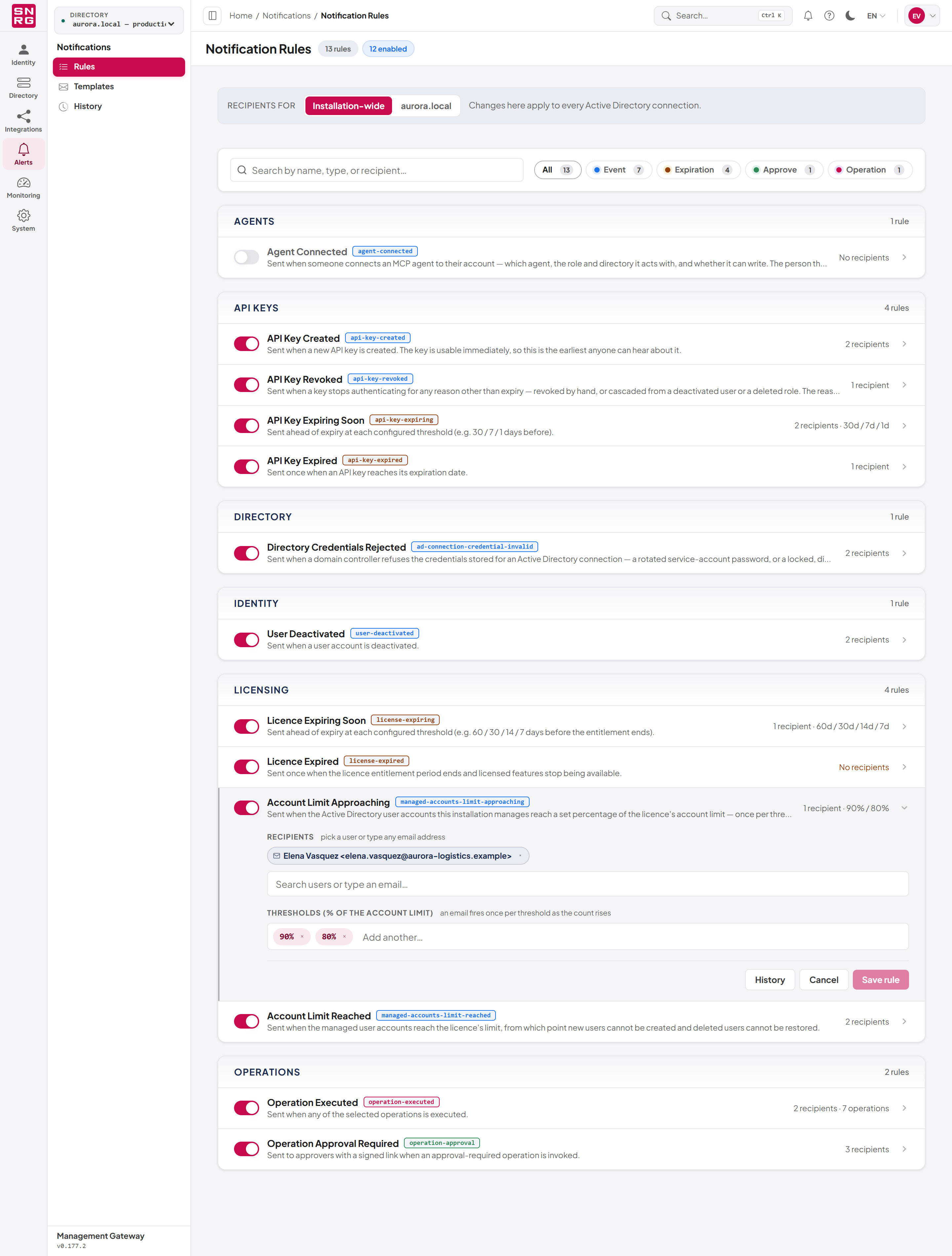Expand the API Key Revoked rule chevron
This screenshot has height=1256, width=952.
point(904,385)
